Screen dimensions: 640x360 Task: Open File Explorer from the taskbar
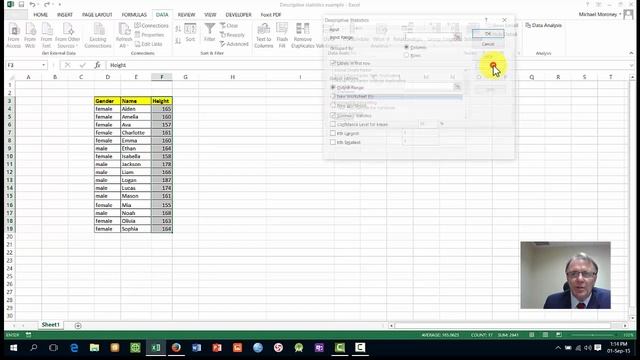[x=94, y=347]
